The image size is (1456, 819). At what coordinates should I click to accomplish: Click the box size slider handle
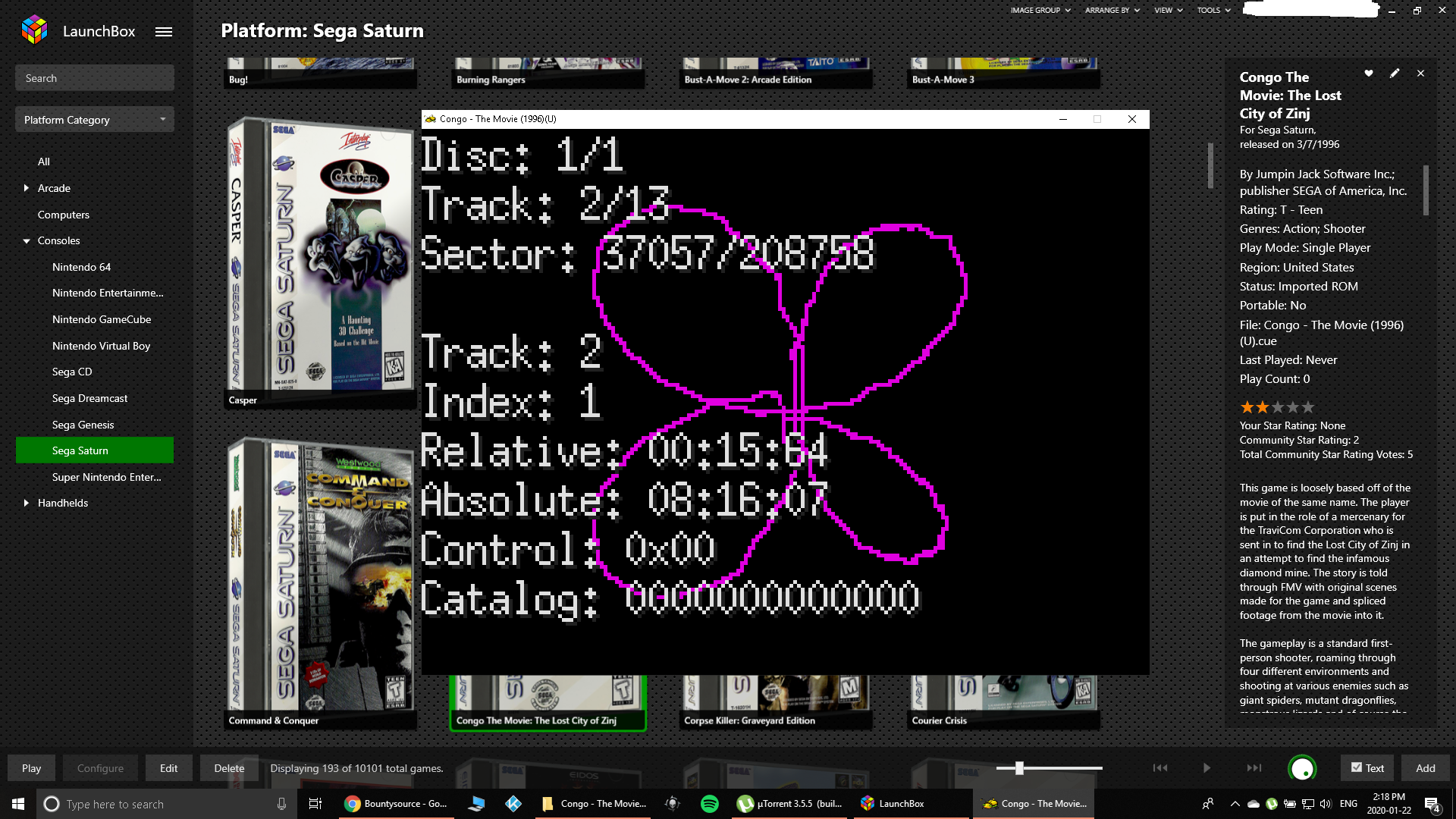[x=1019, y=768]
